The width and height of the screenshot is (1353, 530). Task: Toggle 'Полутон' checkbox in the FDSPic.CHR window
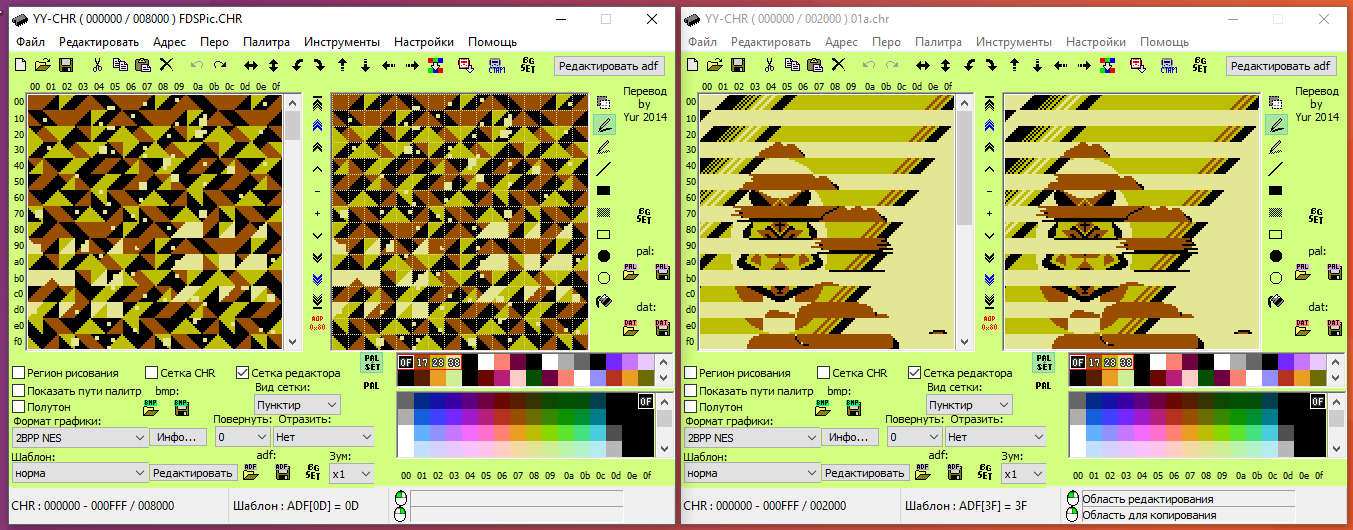(x=19, y=407)
